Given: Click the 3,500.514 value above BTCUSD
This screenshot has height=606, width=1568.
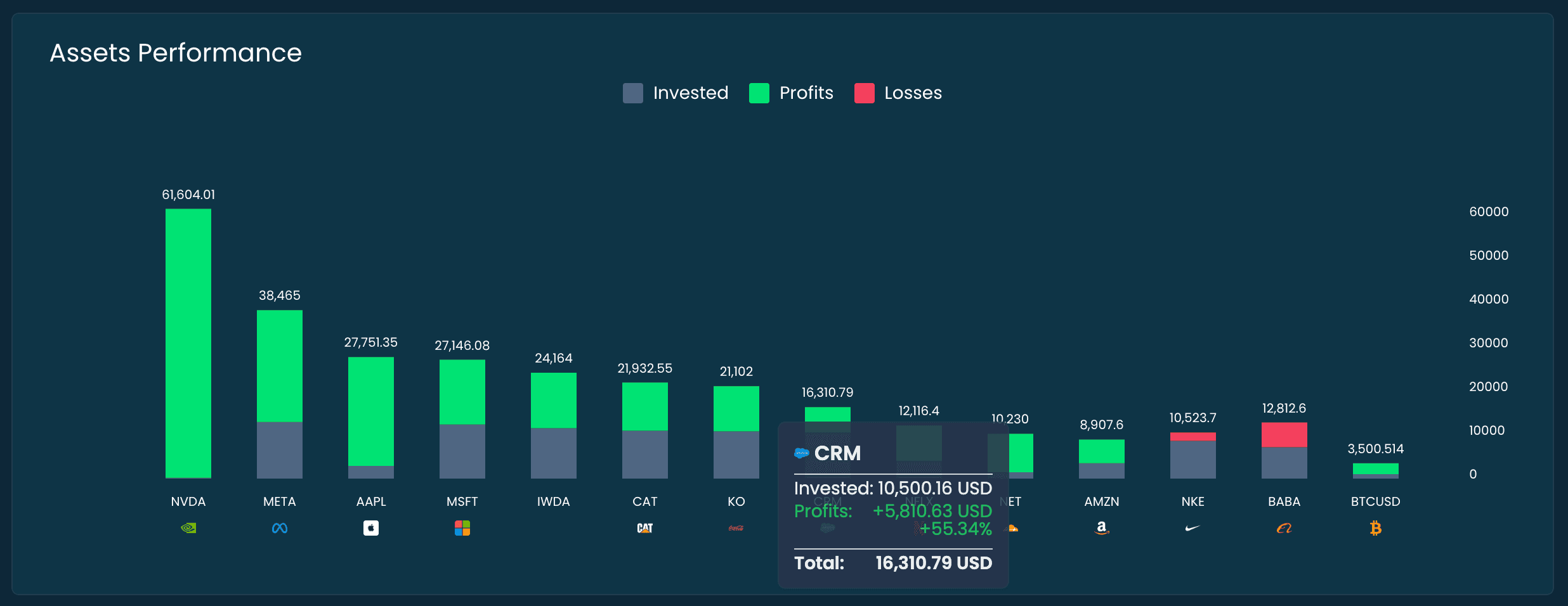Looking at the screenshot, I should tap(1376, 449).
